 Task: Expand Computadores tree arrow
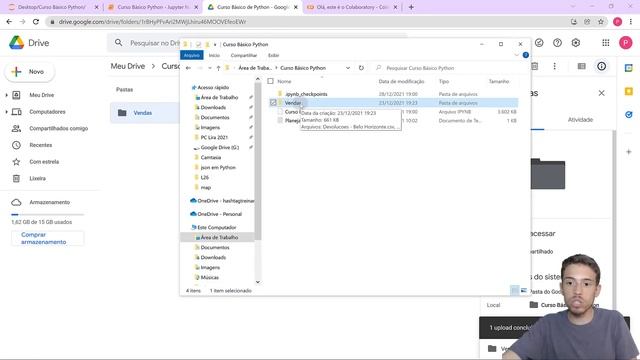[6, 112]
